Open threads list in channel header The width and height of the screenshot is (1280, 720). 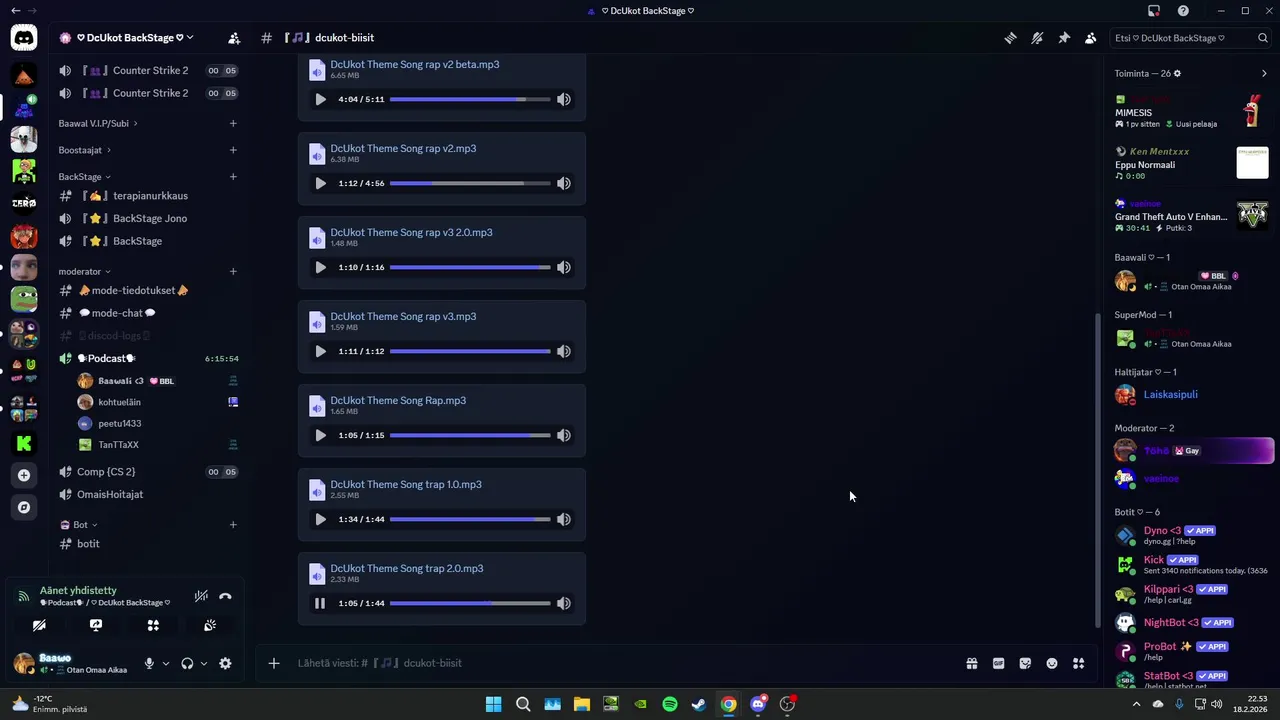click(1011, 38)
